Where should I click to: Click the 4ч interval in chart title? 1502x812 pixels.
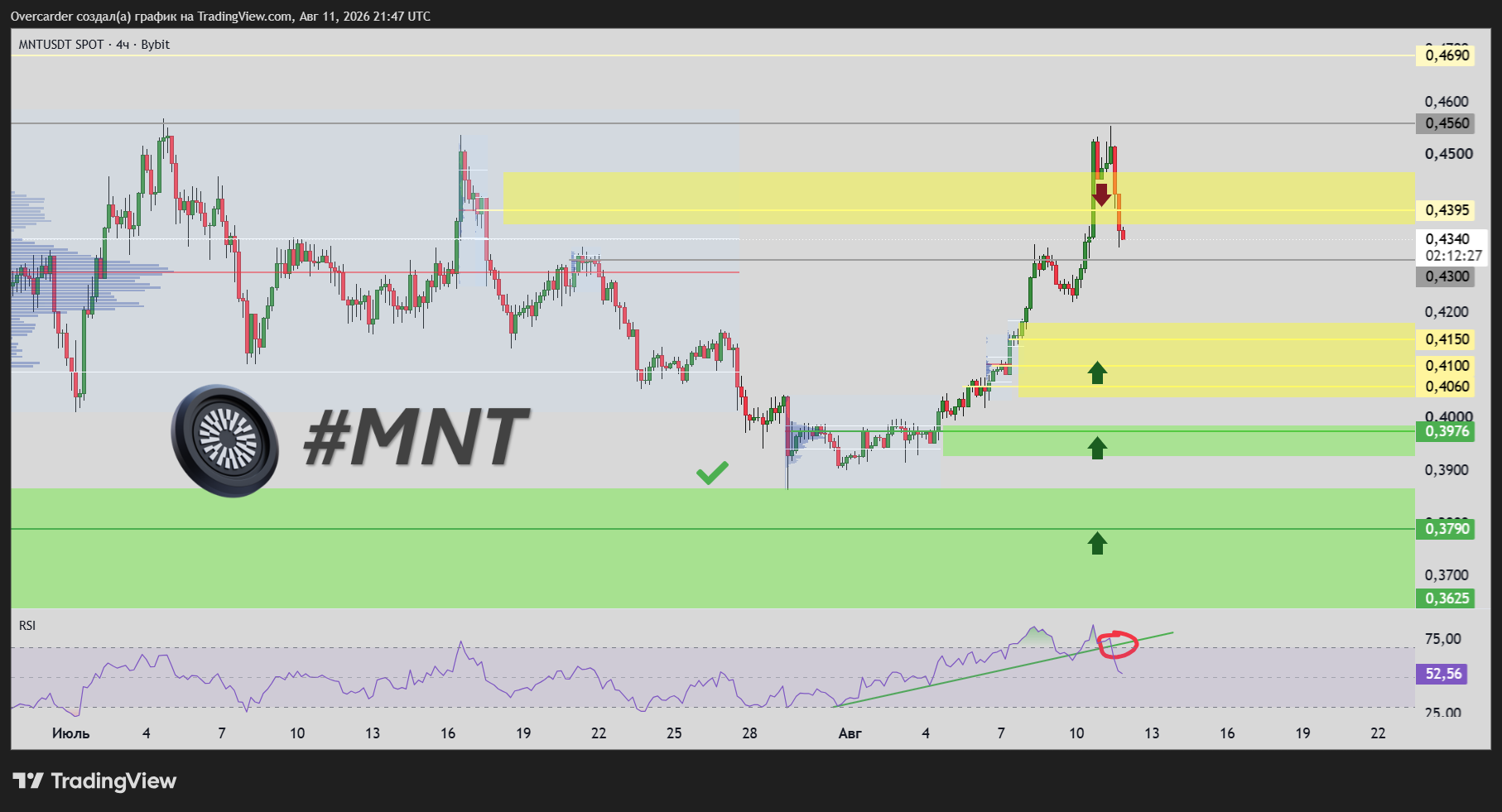click(x=123, y=45)
